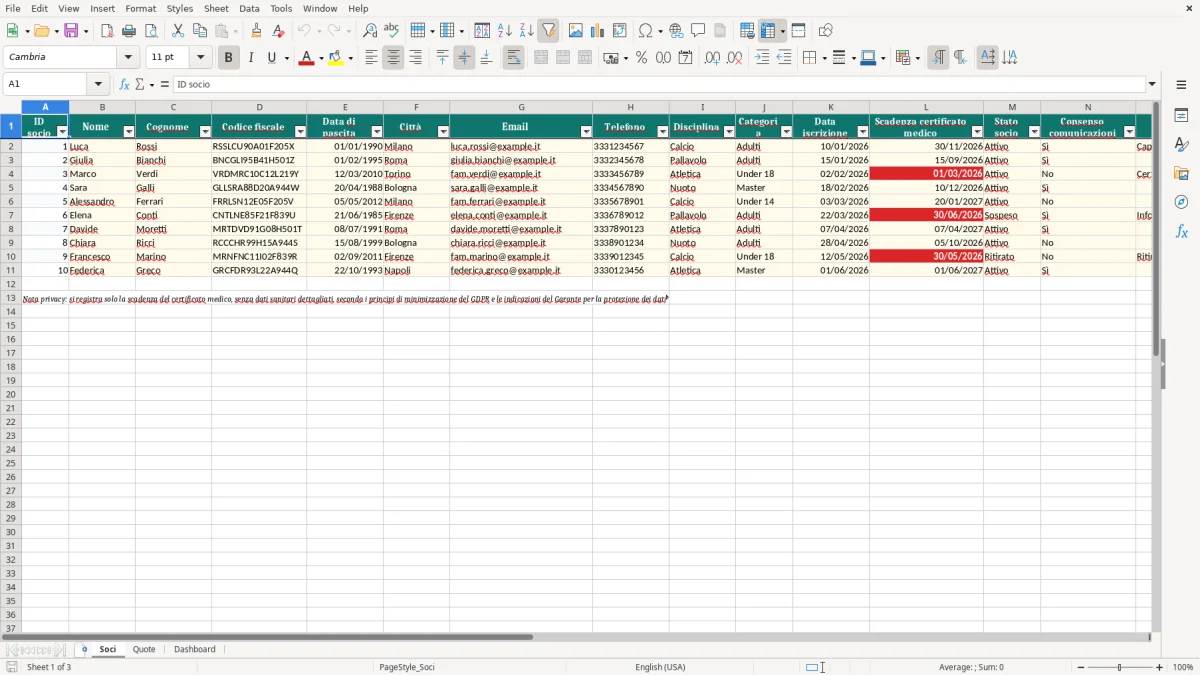
Task: Clear direct formatting
Action: tap(278, 31)
